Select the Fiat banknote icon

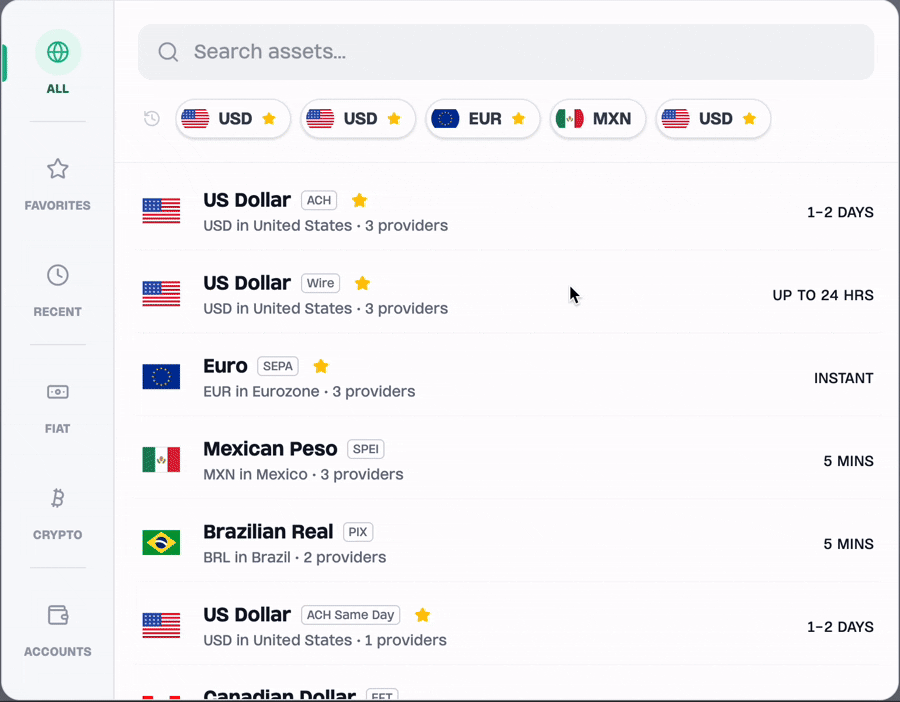click(58, 392)
